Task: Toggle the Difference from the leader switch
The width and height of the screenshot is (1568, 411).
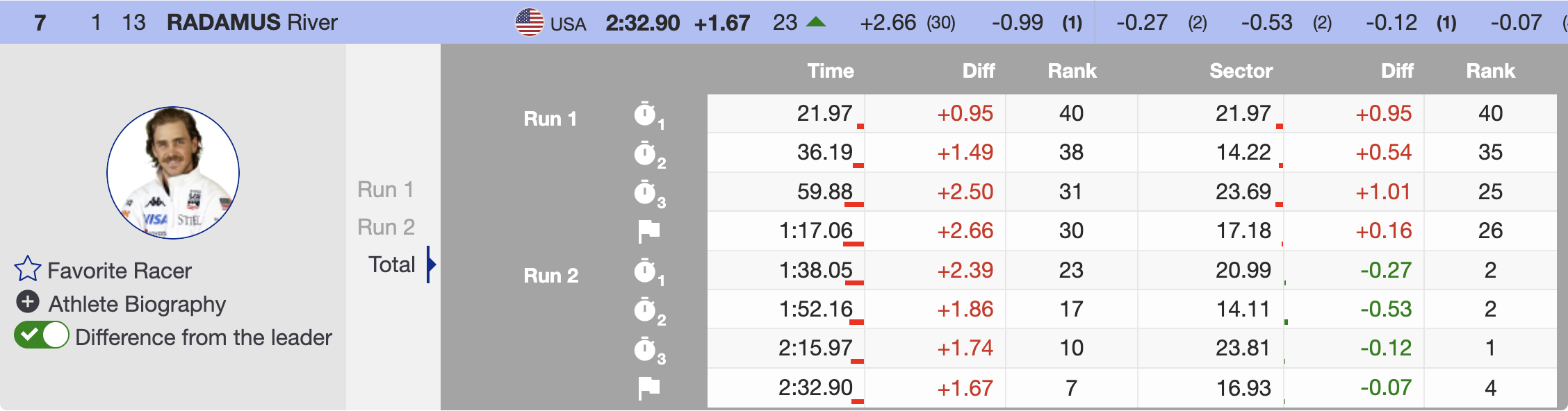Action: tap(42, 336)
